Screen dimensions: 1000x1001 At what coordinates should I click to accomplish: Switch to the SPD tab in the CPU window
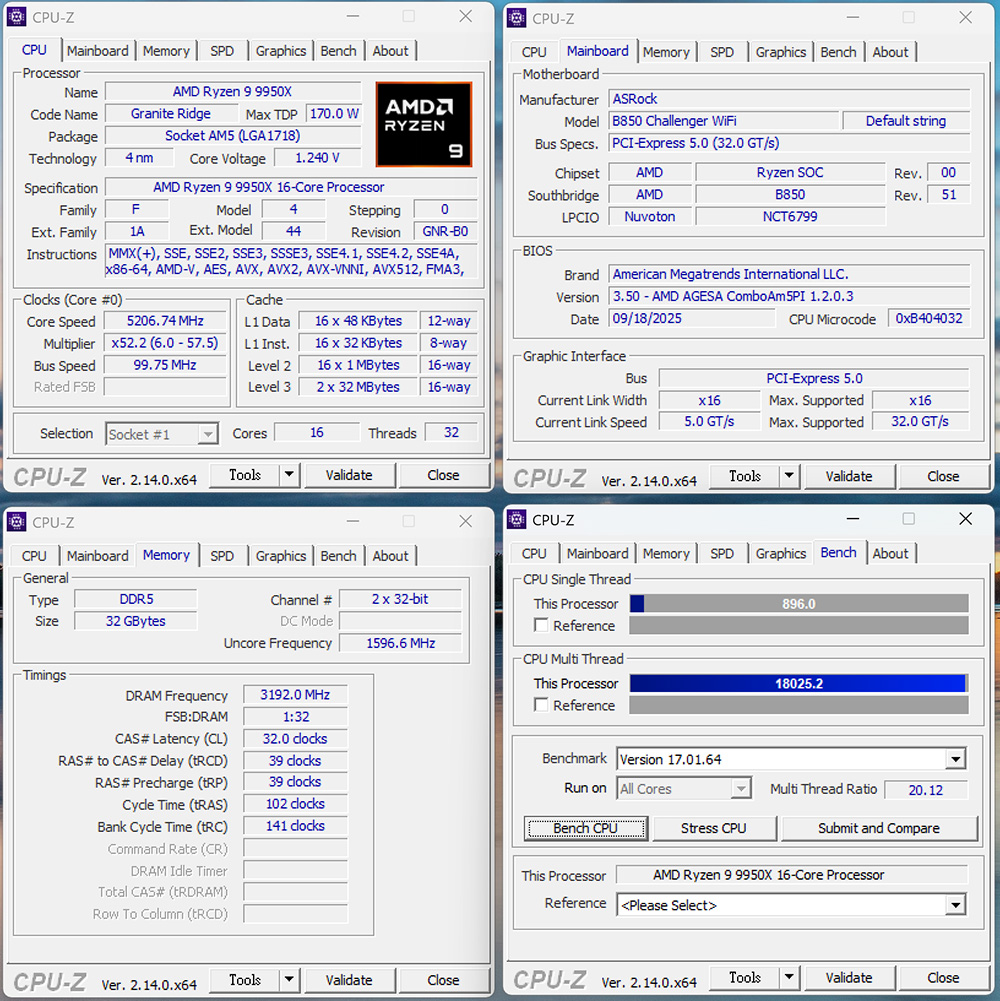click(x=222, y=51)
